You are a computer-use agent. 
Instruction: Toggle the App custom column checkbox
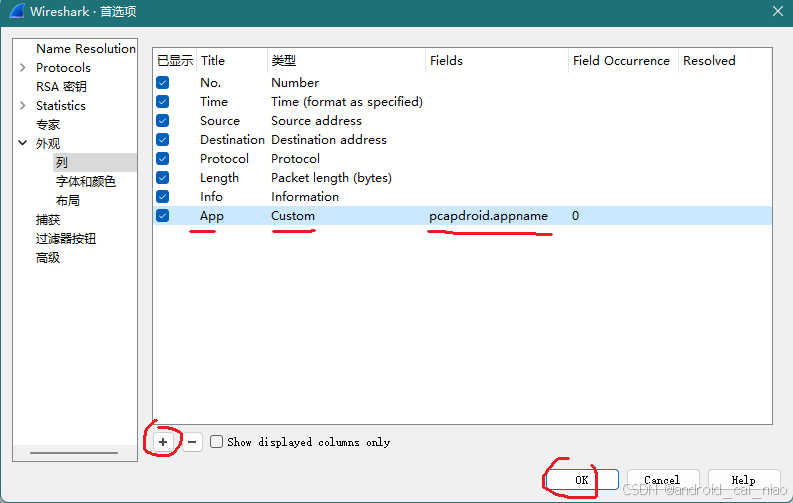pos(162,216)
